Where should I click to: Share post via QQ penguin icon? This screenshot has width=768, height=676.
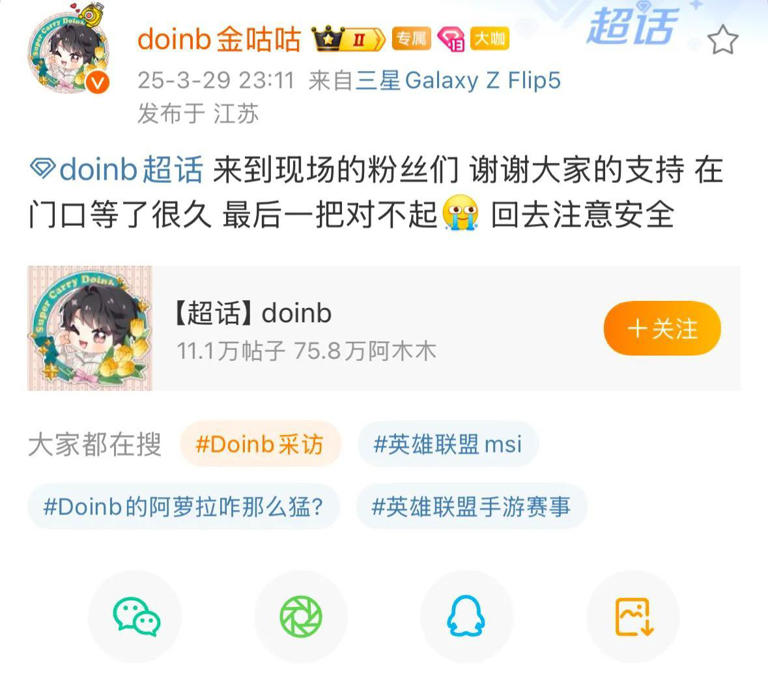pos(466,617)
